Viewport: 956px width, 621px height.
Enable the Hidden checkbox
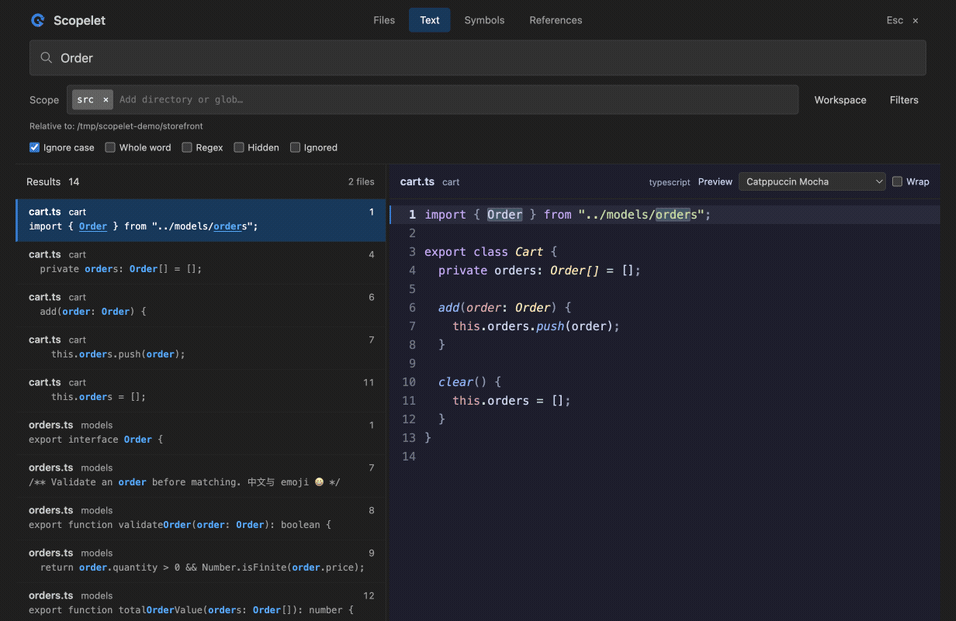[x=239, y=147]
